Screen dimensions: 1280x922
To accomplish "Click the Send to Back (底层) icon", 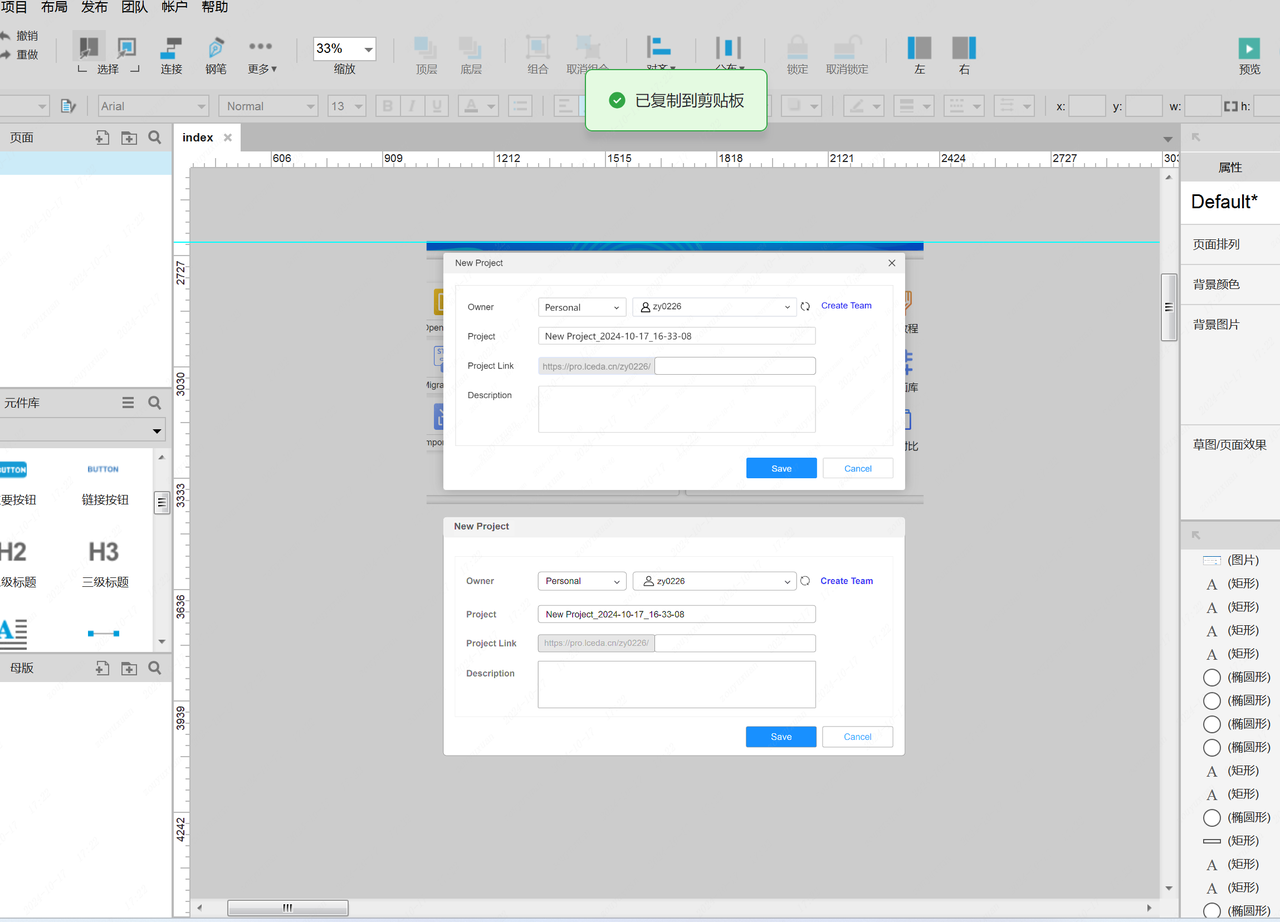I will pyautogui.click(x=470, y=47).
